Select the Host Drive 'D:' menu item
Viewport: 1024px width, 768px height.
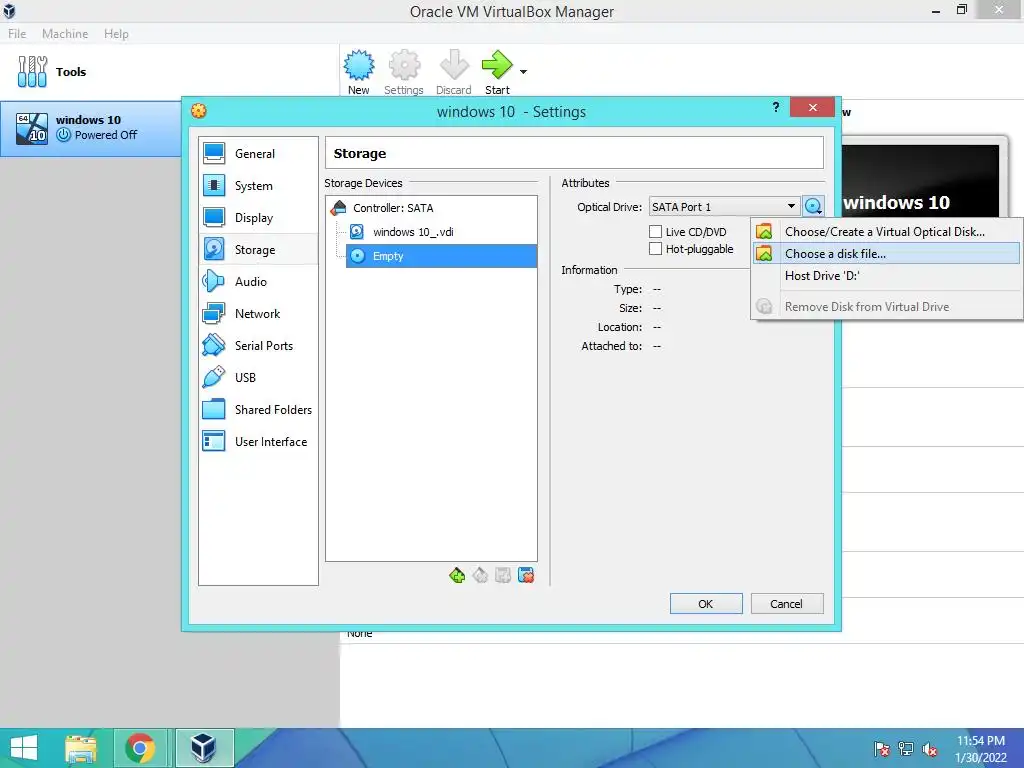[886, 276]
